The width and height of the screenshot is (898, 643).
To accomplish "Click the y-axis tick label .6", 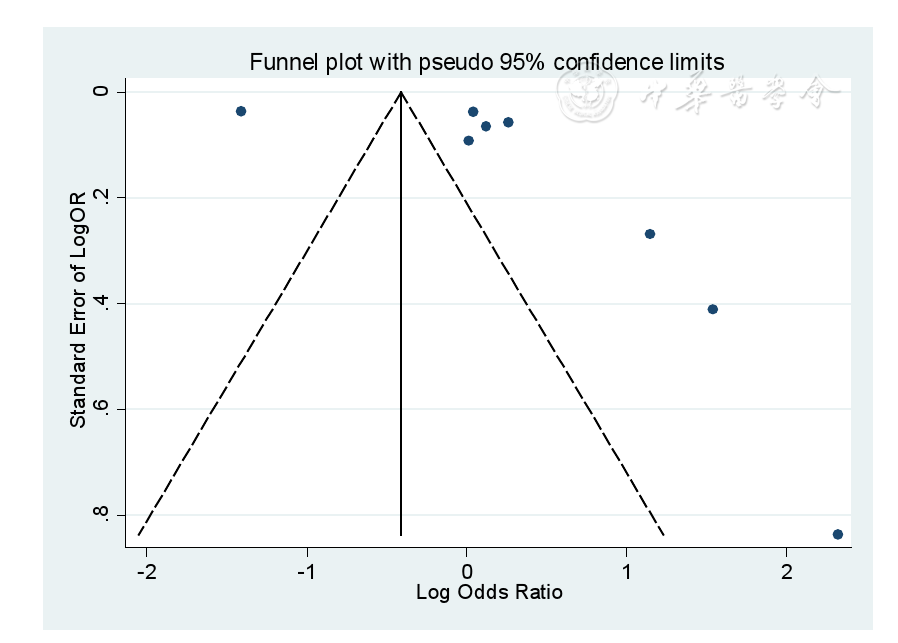I will tap(100, 409).
